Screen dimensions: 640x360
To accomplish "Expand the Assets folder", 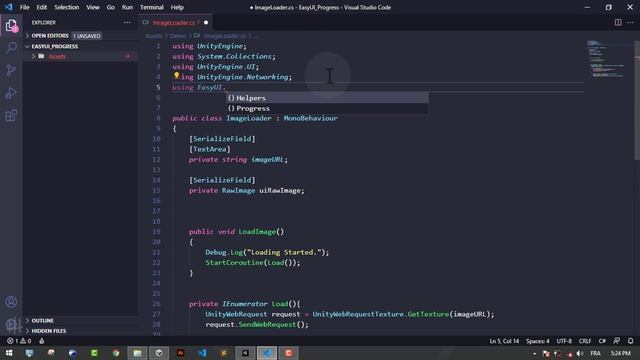I will tap(33, 56).
